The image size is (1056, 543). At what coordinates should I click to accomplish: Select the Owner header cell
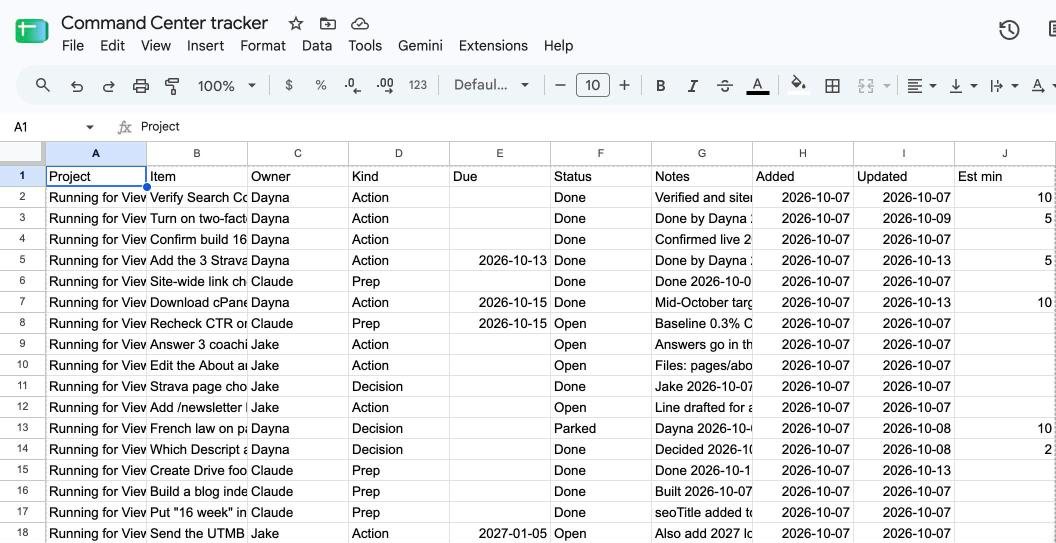298,177
